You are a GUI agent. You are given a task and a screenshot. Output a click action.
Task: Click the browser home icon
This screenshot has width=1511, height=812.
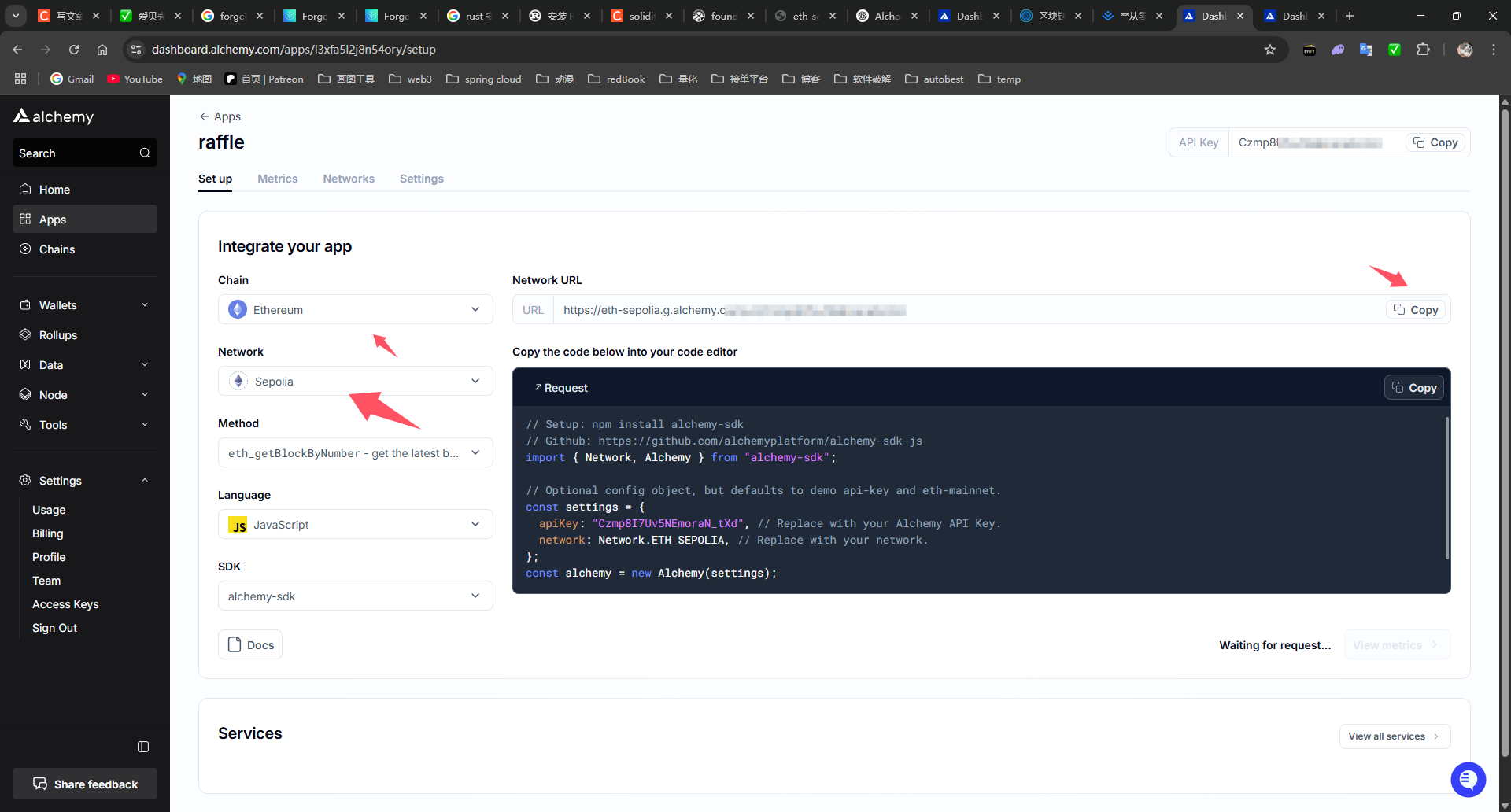point(102,50)
